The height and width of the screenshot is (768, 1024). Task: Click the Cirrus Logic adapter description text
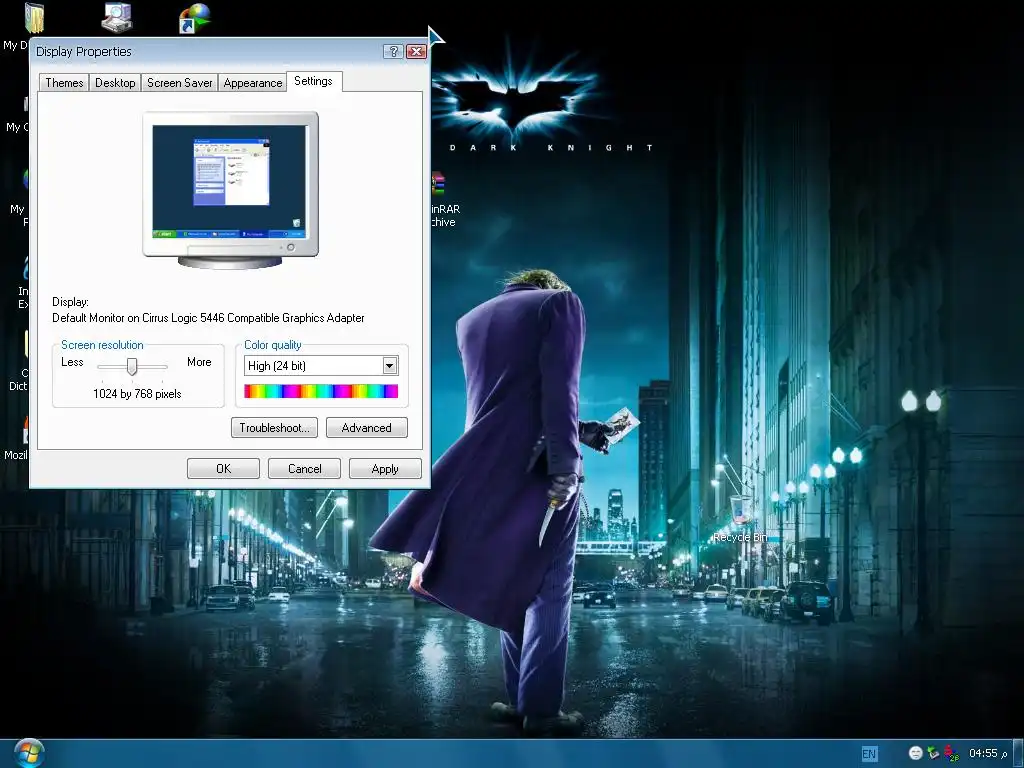pos(208,318)
